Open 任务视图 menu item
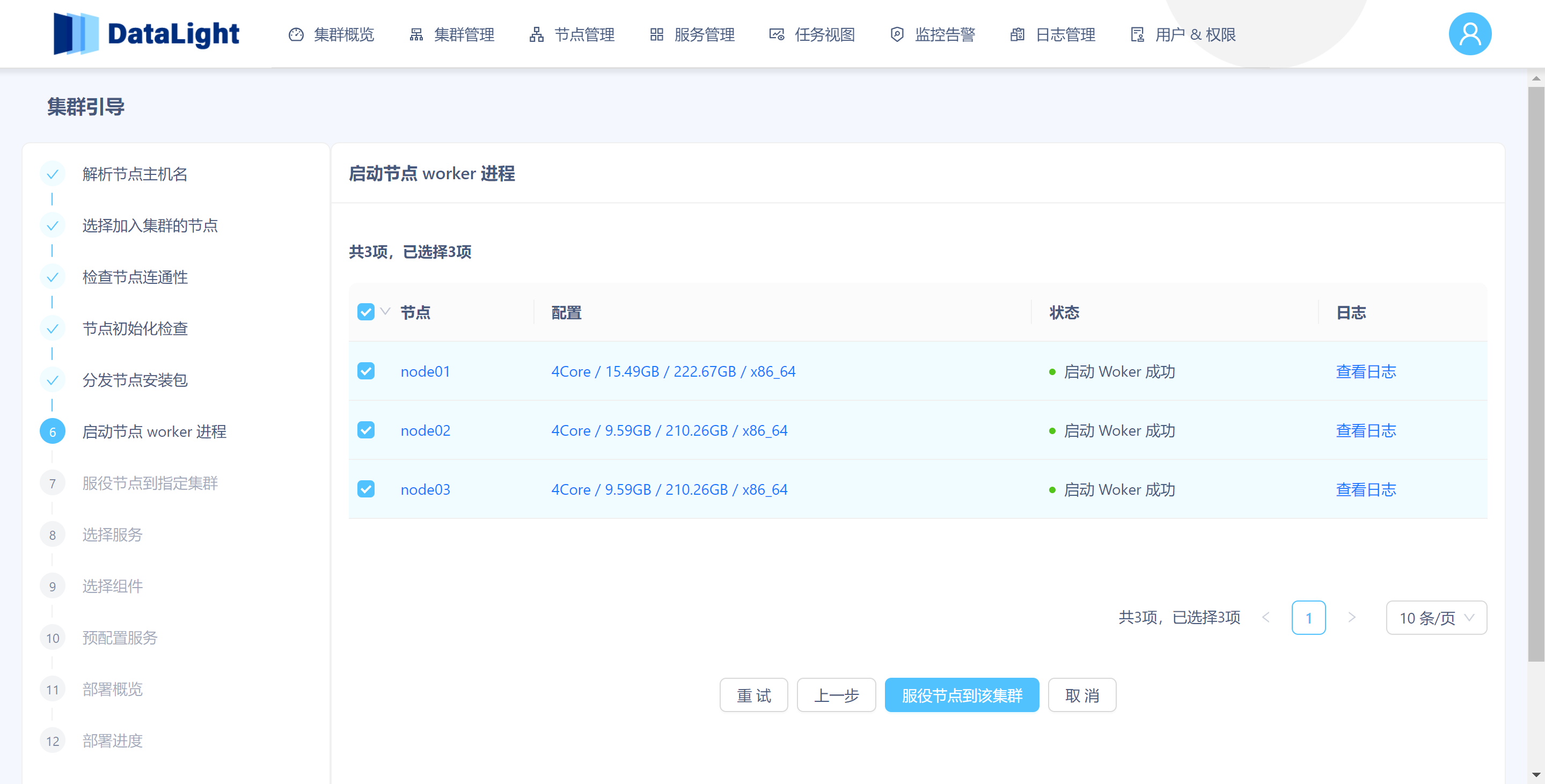 click(812, 35)
